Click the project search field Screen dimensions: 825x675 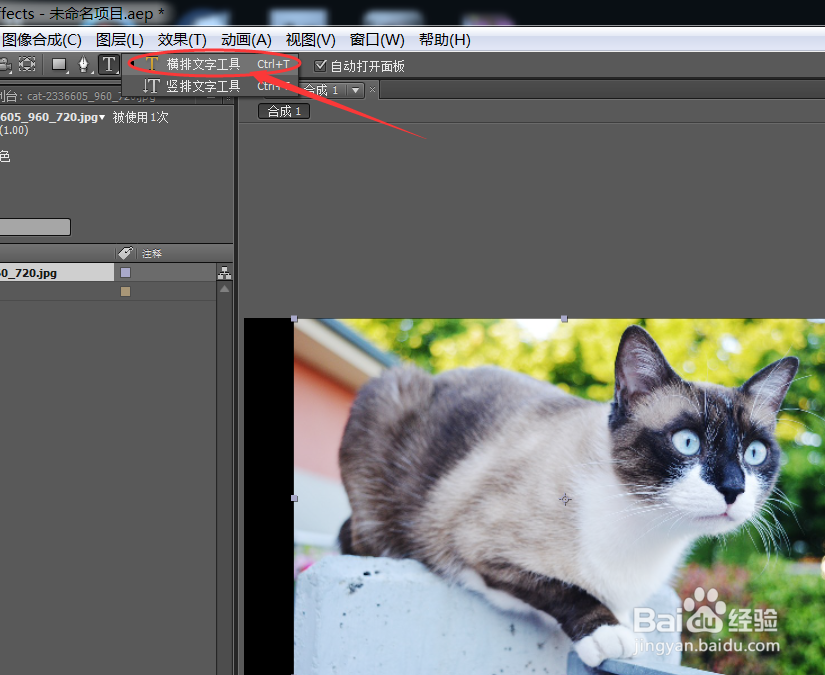click(x=35, y=227)
